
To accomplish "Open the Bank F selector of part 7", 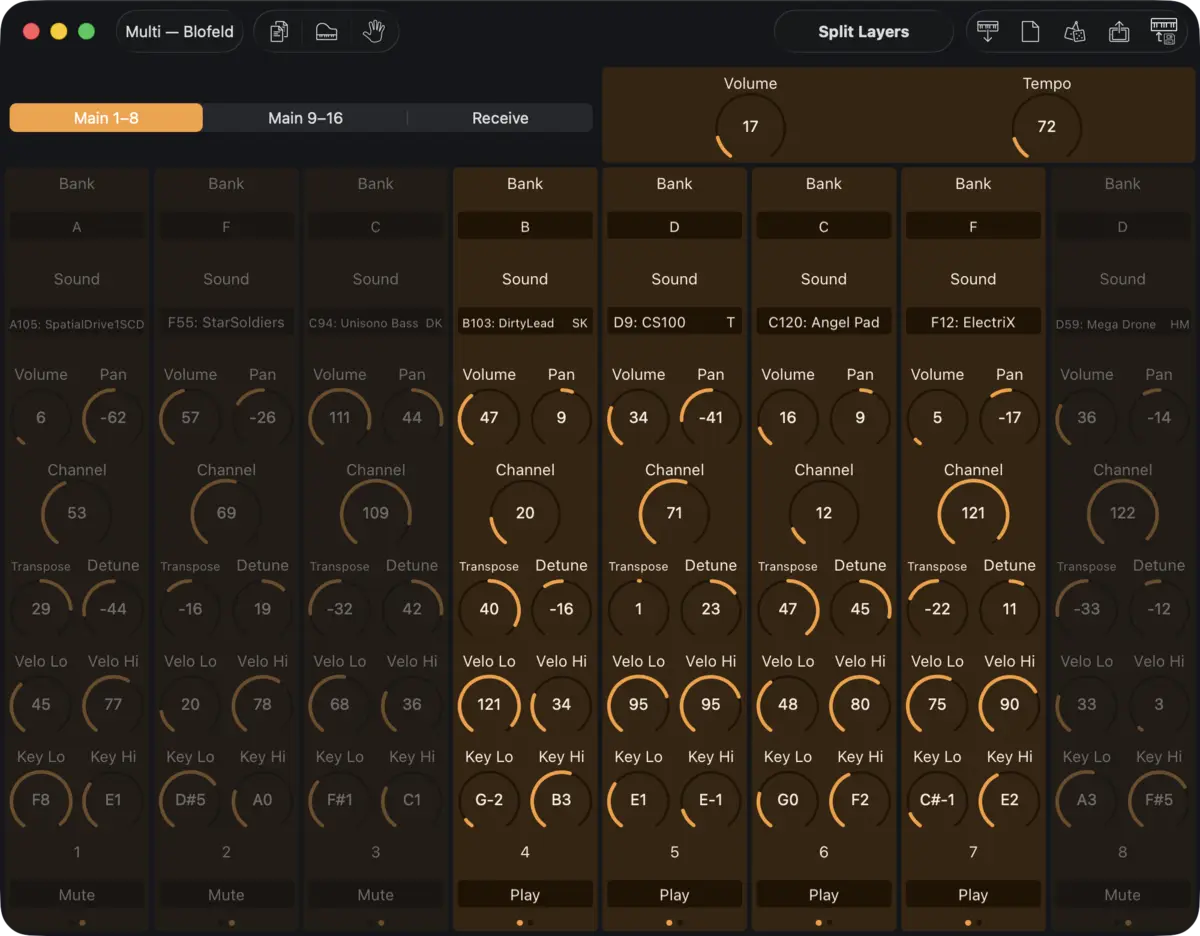I will (x=973, y=227).
